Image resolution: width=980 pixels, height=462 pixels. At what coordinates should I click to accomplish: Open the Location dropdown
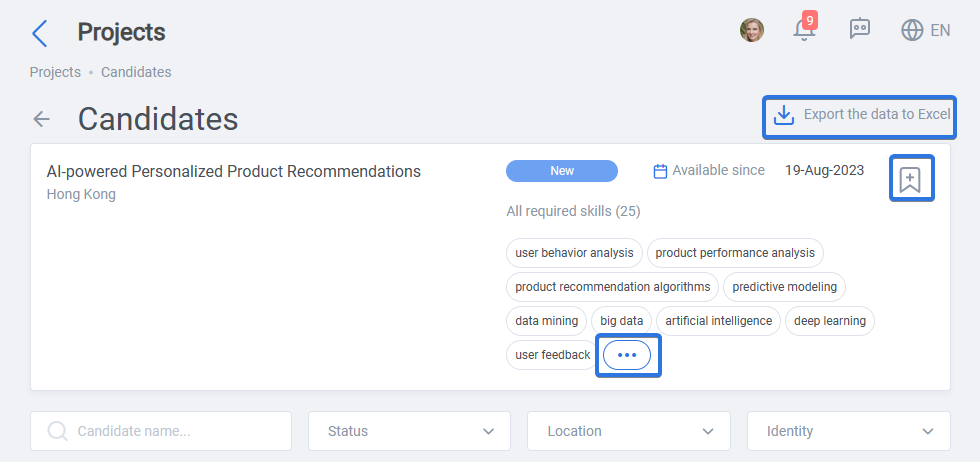[x=629, y=431]
